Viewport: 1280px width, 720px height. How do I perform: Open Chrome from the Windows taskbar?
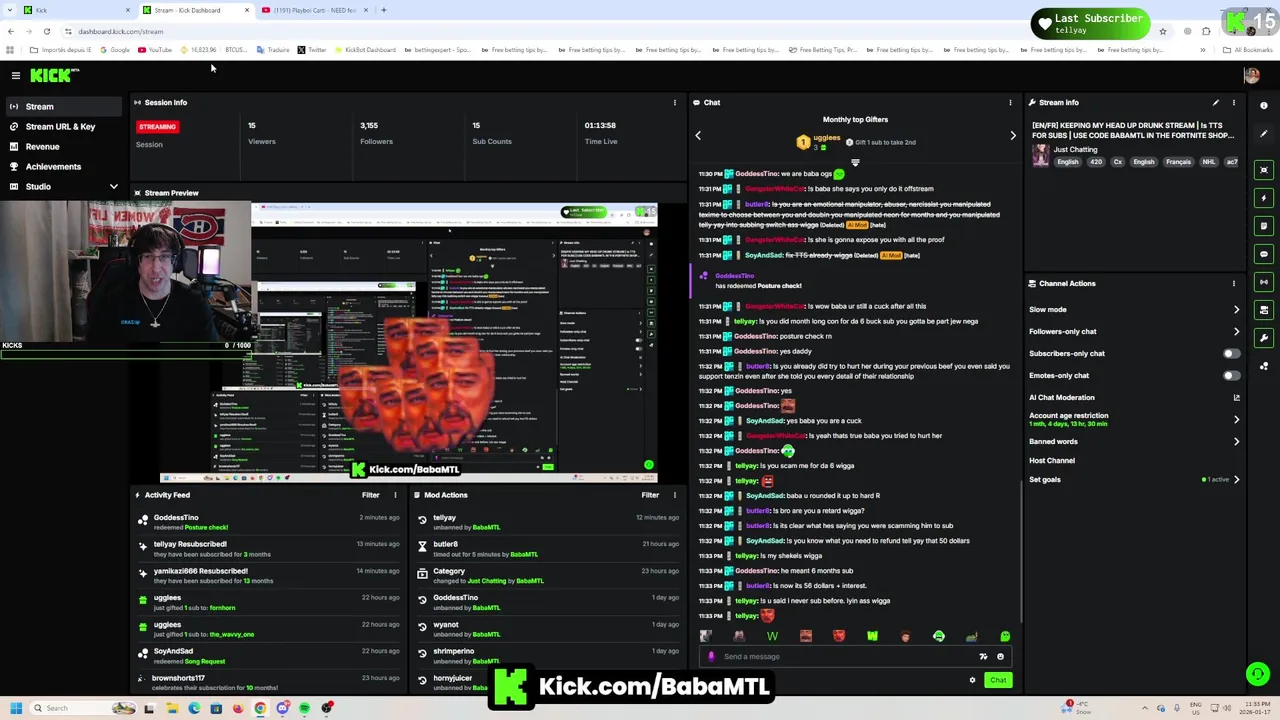click(x=260, y=708)
